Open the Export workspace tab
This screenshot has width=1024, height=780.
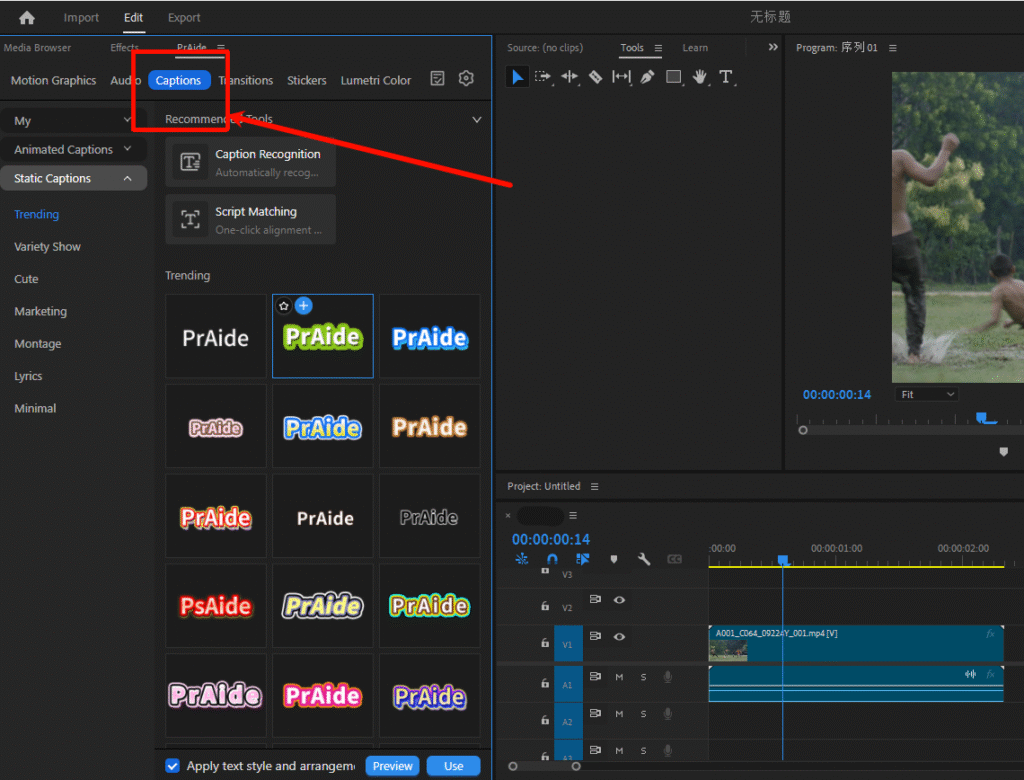pyautogui.click(x=184, y=18)
